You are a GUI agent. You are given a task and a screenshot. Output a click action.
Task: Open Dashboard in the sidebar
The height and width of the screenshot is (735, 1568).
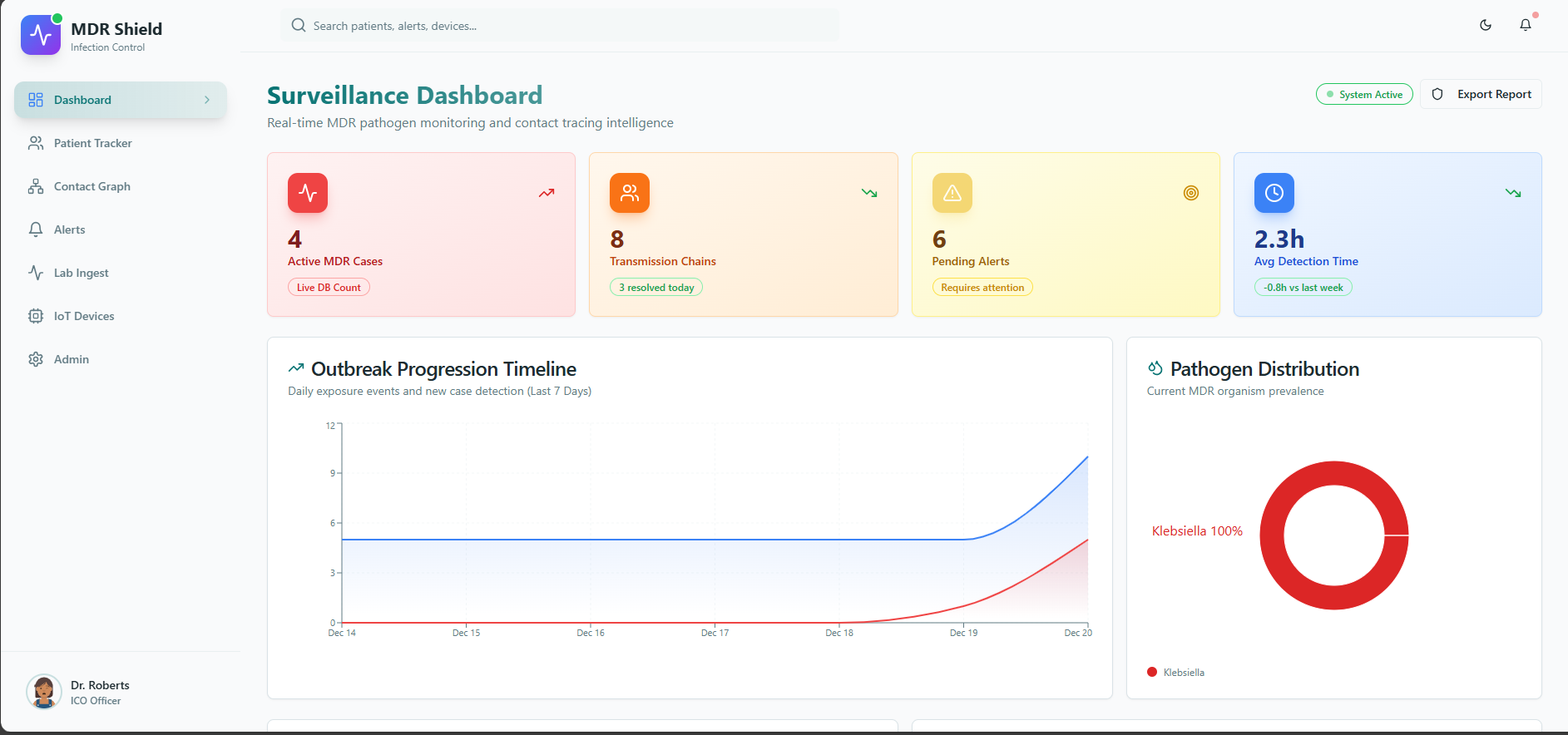click(121, 100)
